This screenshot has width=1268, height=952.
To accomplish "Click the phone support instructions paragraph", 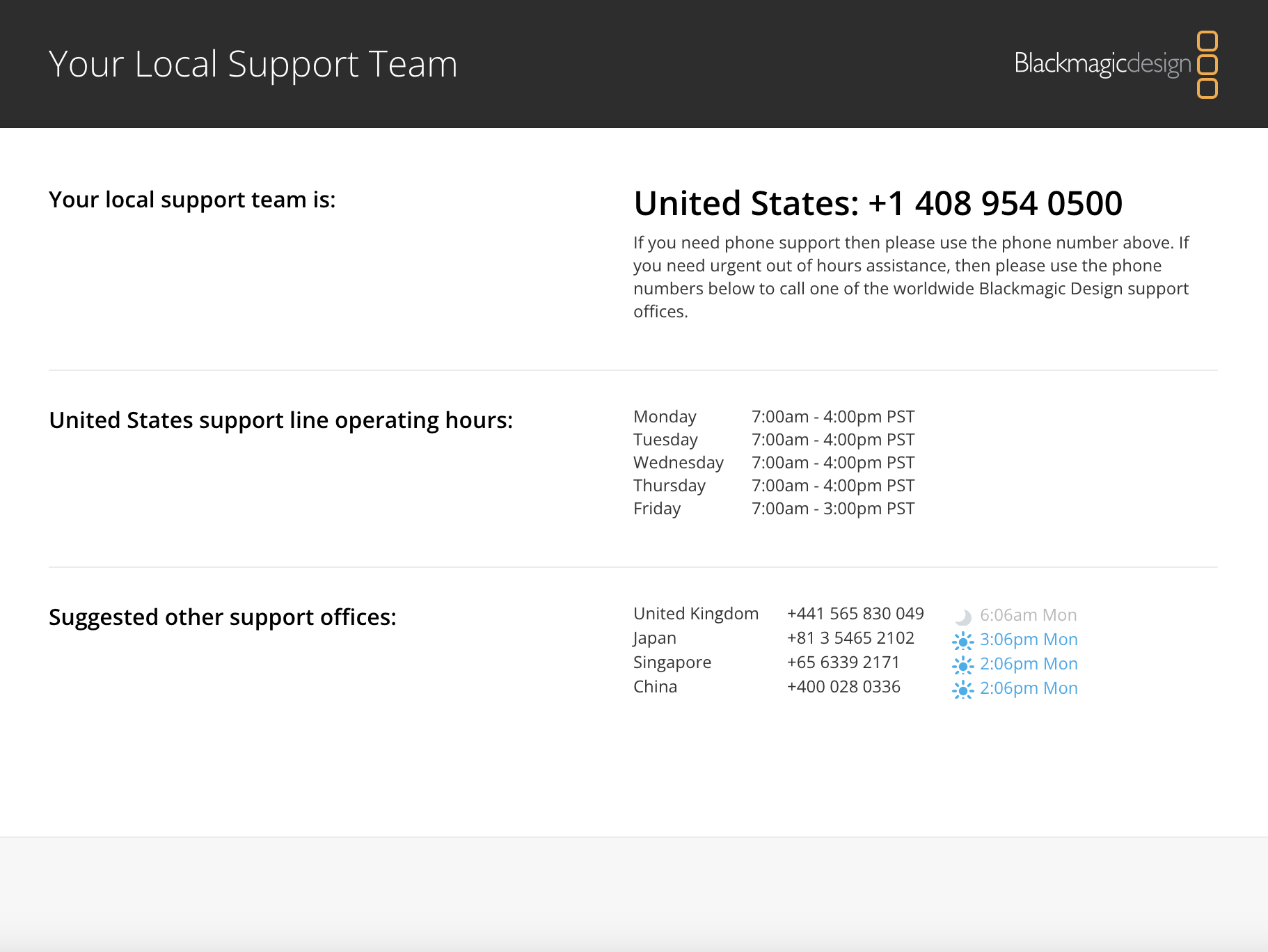I will (x=911, y=277).
